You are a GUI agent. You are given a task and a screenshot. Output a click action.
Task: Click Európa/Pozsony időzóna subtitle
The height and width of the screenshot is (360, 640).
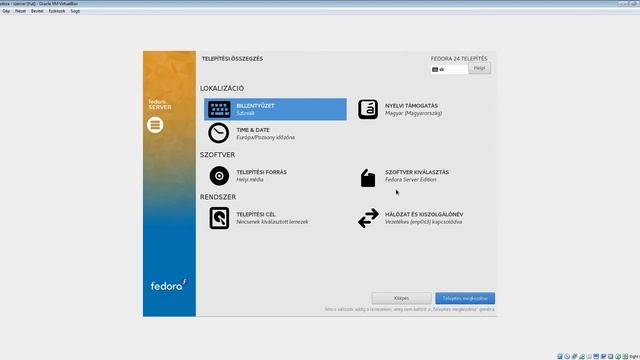point(265,138)
